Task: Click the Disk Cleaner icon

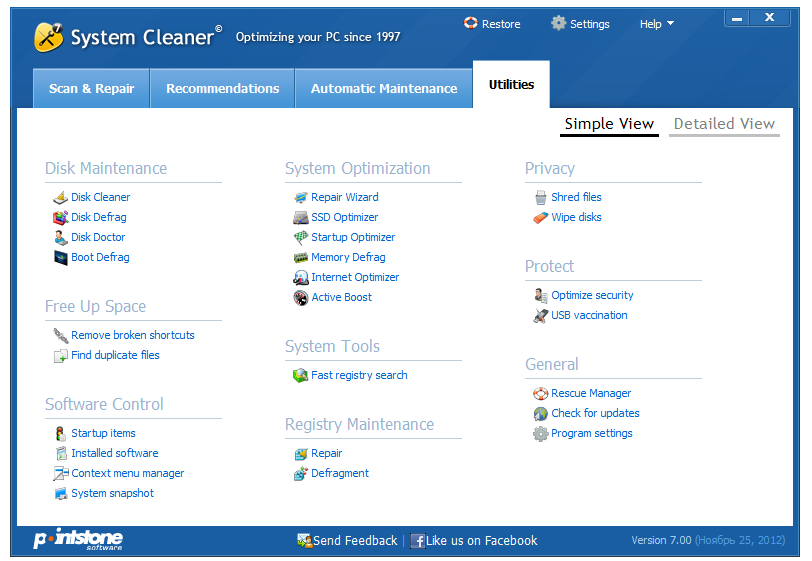Action: [61, 197]
